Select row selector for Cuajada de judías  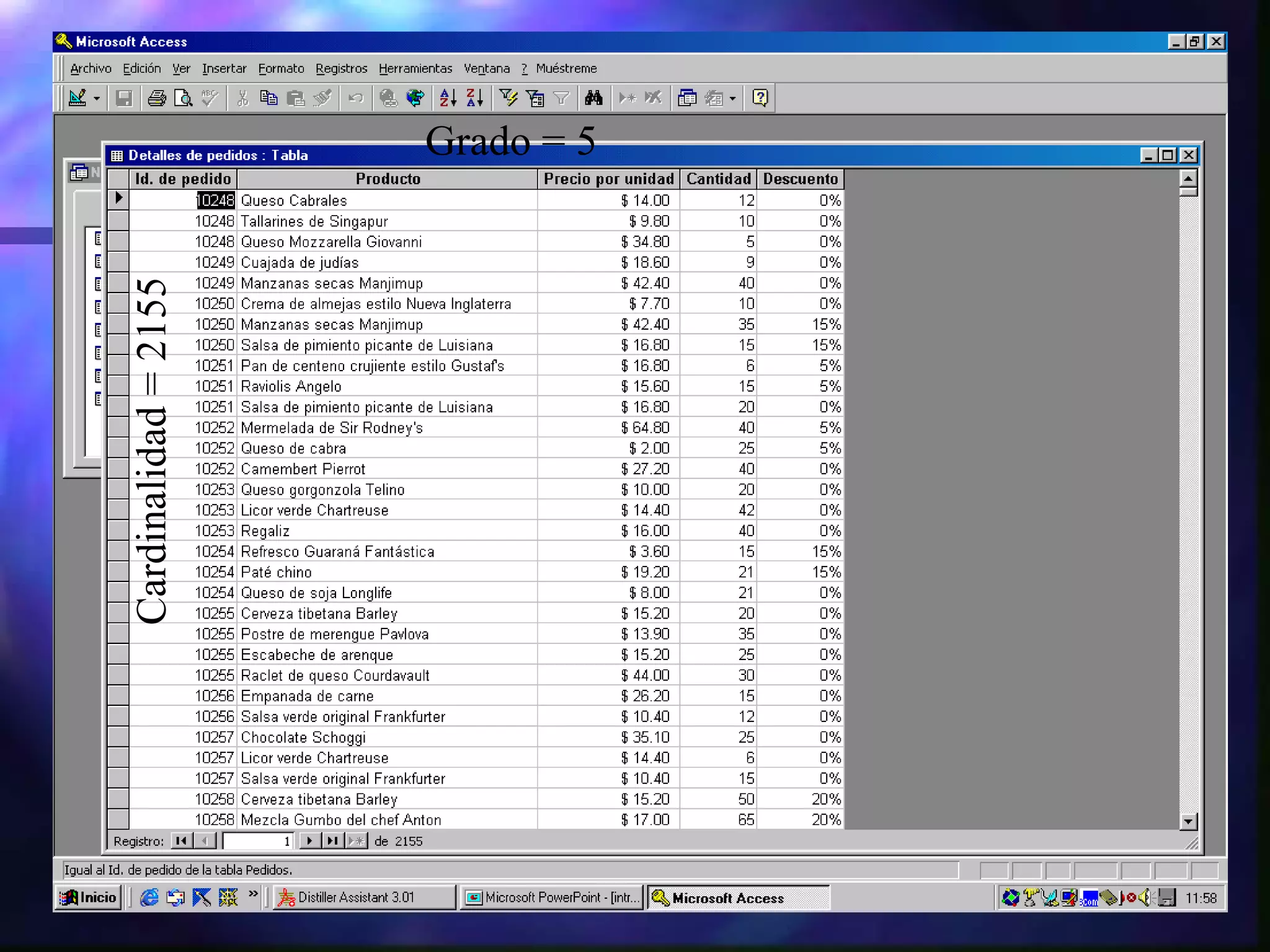(118, 262)
